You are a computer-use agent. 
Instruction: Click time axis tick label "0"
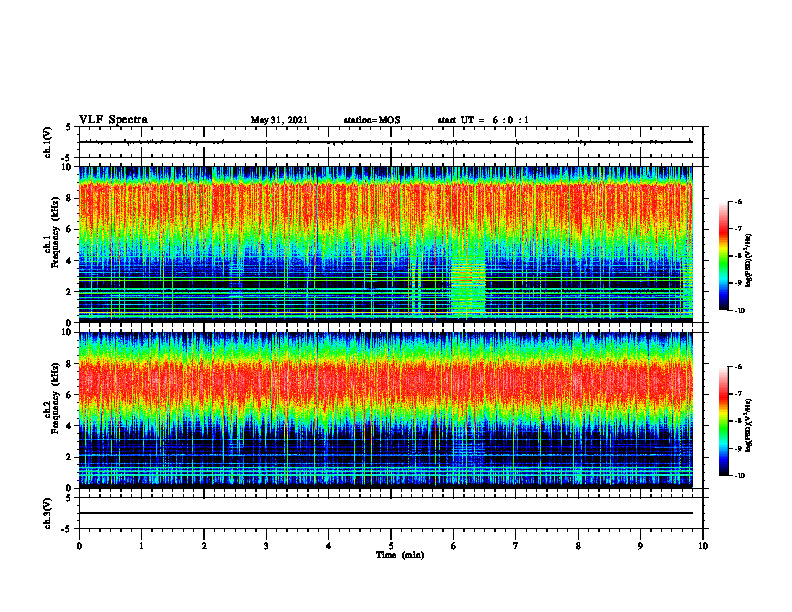point(79,546)
